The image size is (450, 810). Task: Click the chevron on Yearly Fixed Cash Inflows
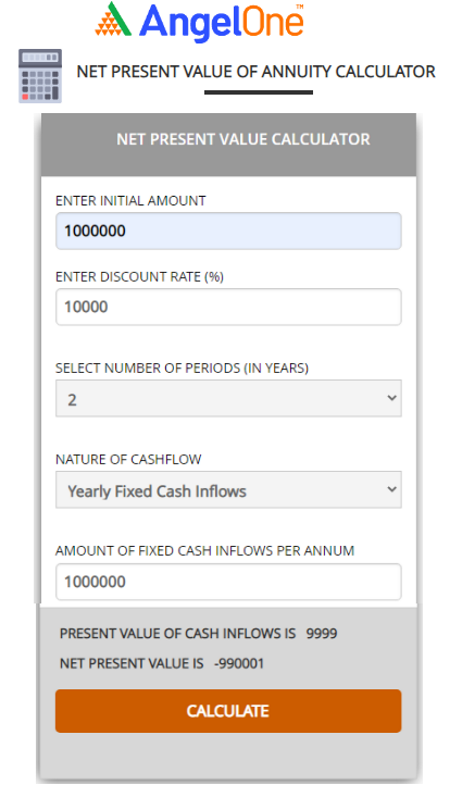392,489
